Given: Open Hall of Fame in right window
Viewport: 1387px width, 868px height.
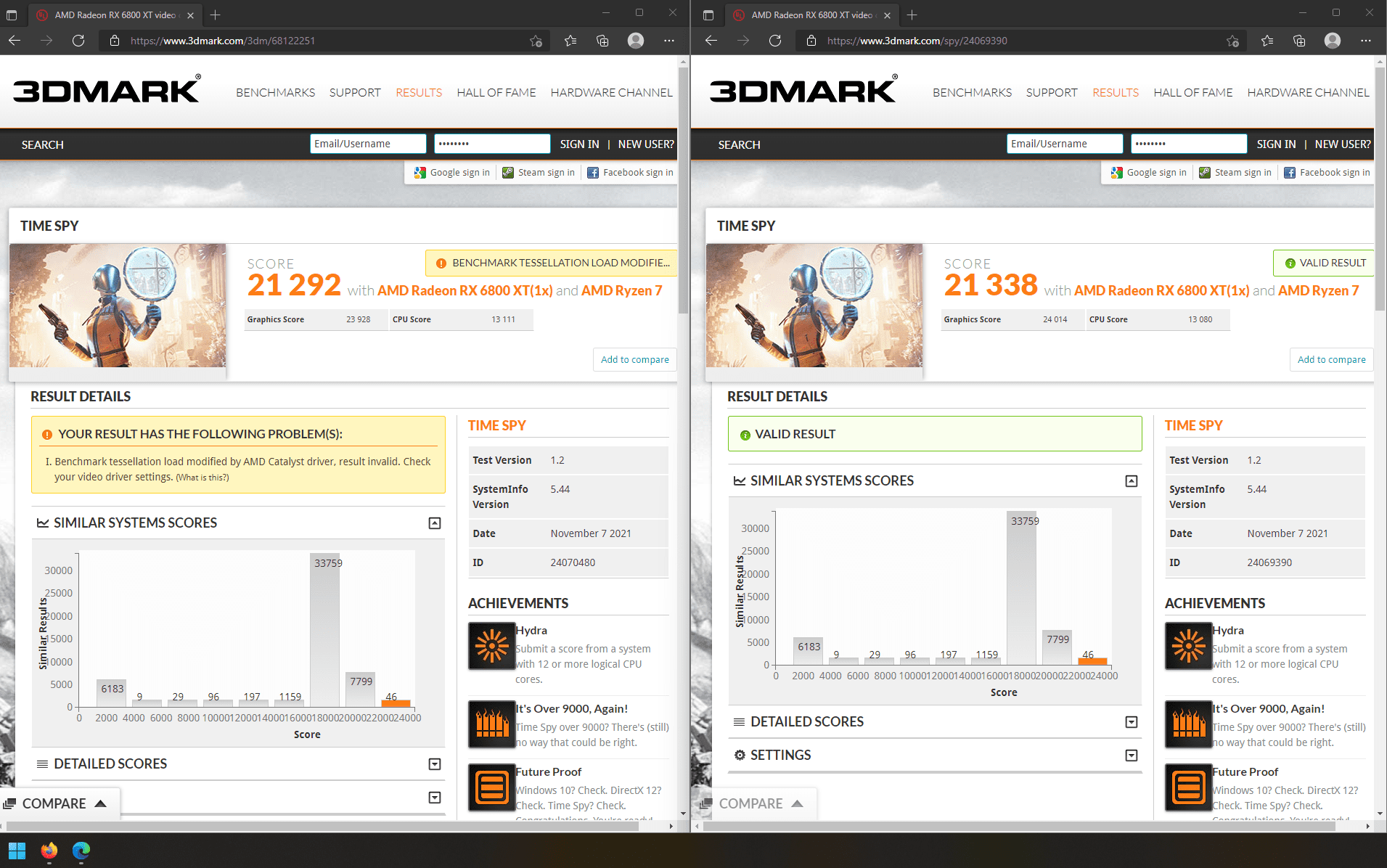Looking at the screenshot, I should 1193,92.
